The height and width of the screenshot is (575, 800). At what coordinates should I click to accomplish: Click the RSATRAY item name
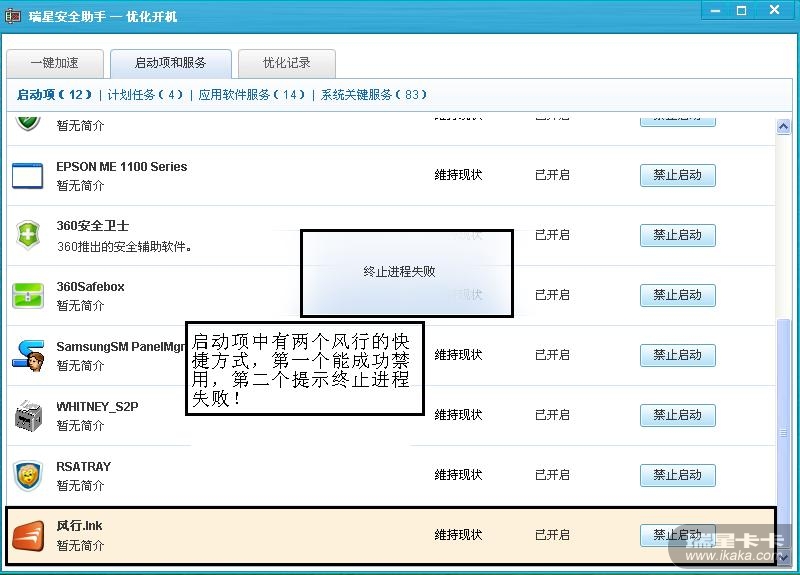click(84, 466)
